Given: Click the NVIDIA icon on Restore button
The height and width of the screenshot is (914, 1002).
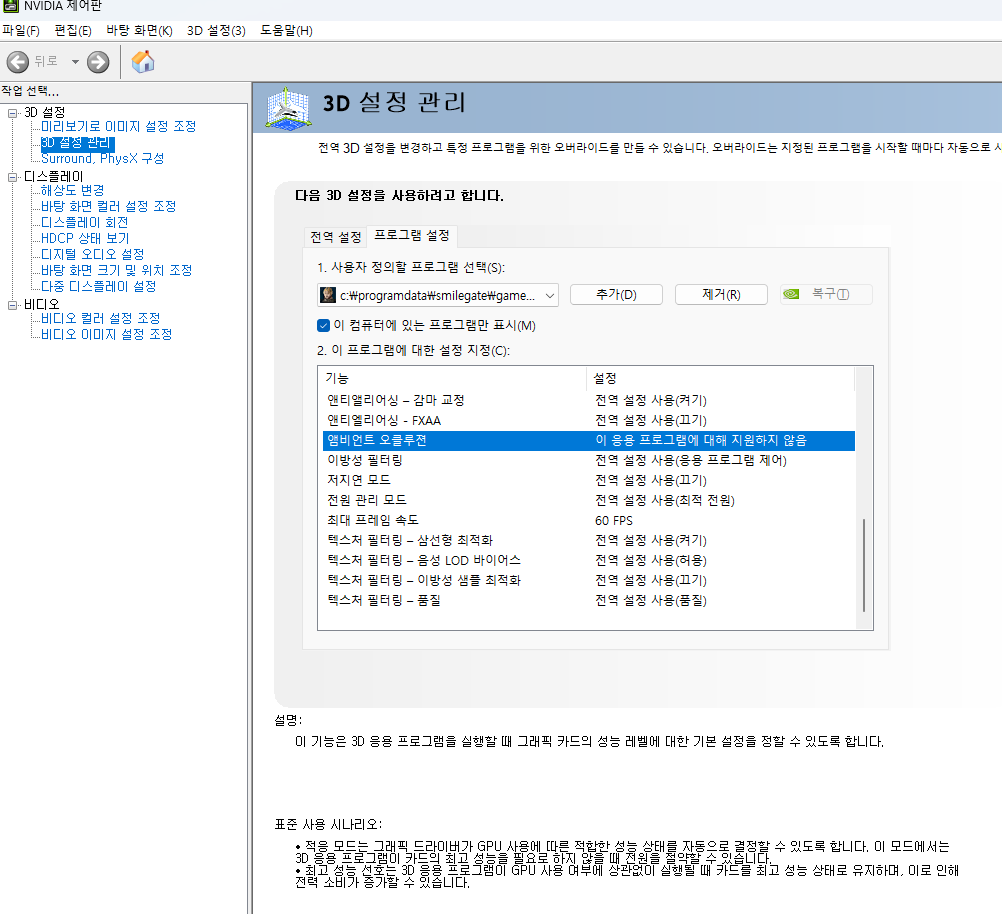Looking at the screenshot, I should point(791,294).
